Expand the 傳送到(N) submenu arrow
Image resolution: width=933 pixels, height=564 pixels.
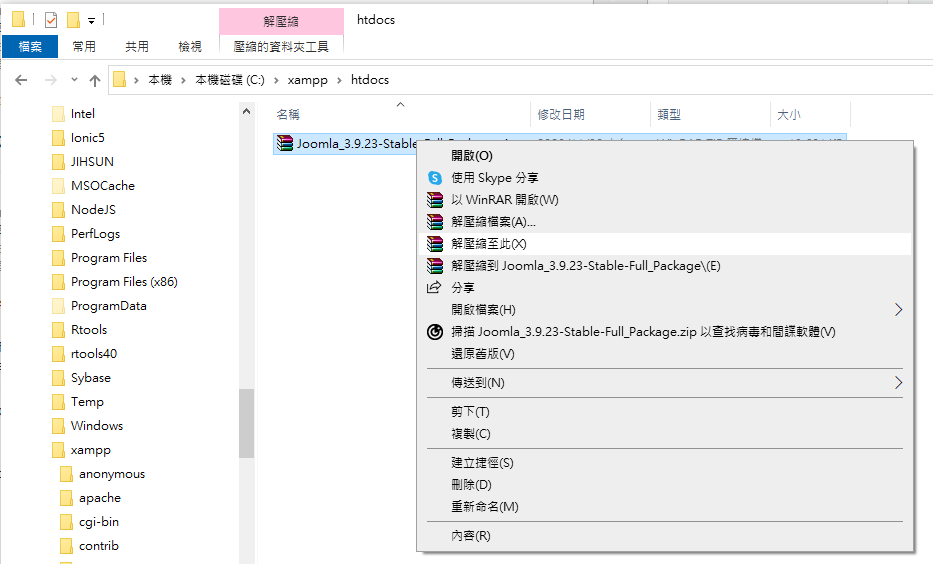point(898,383)
